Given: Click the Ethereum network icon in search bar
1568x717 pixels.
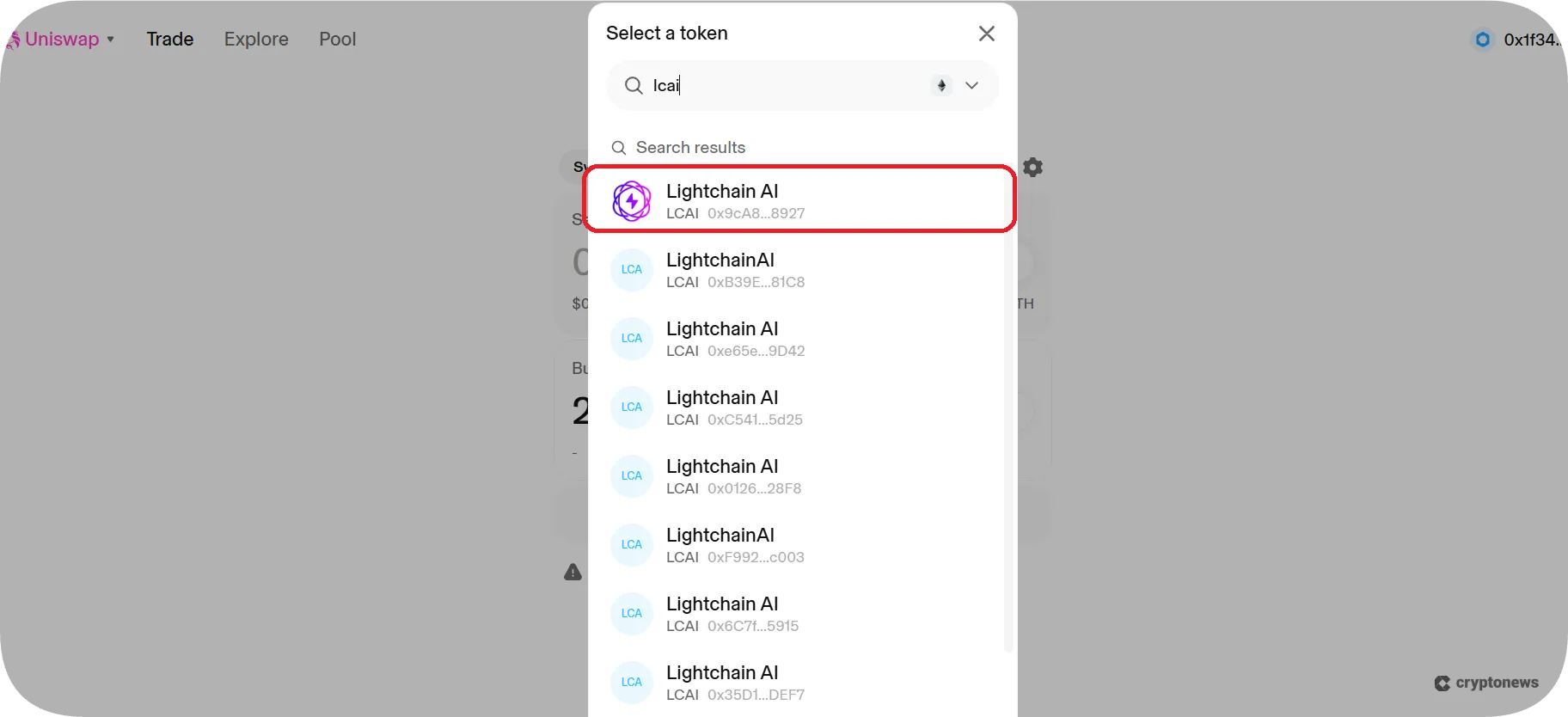Looking at the screenshot, I should click(x=941, y=85).
